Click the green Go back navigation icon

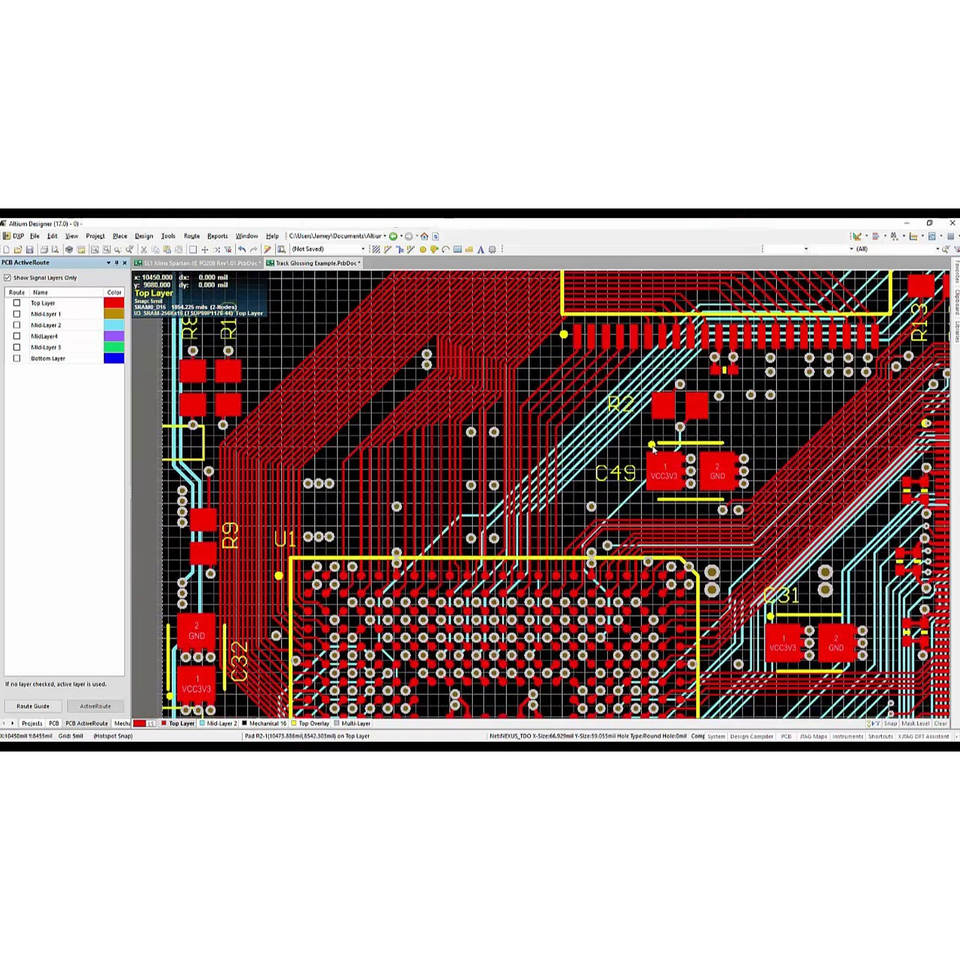[x=392, y=236]
